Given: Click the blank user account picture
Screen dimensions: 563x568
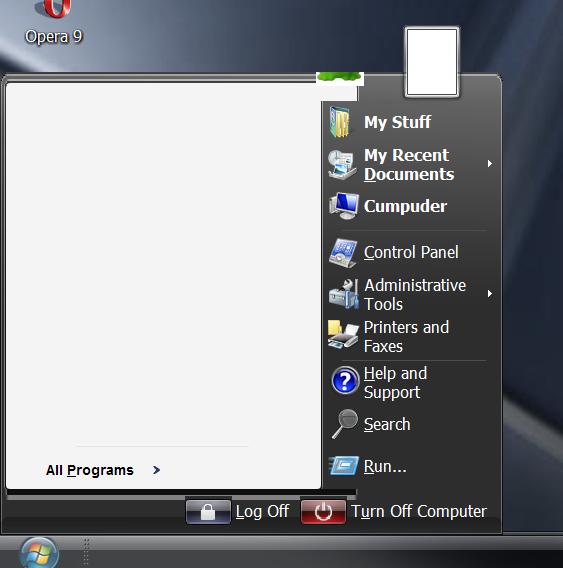Looking at the screenshot, I should [x=431, y=63].
